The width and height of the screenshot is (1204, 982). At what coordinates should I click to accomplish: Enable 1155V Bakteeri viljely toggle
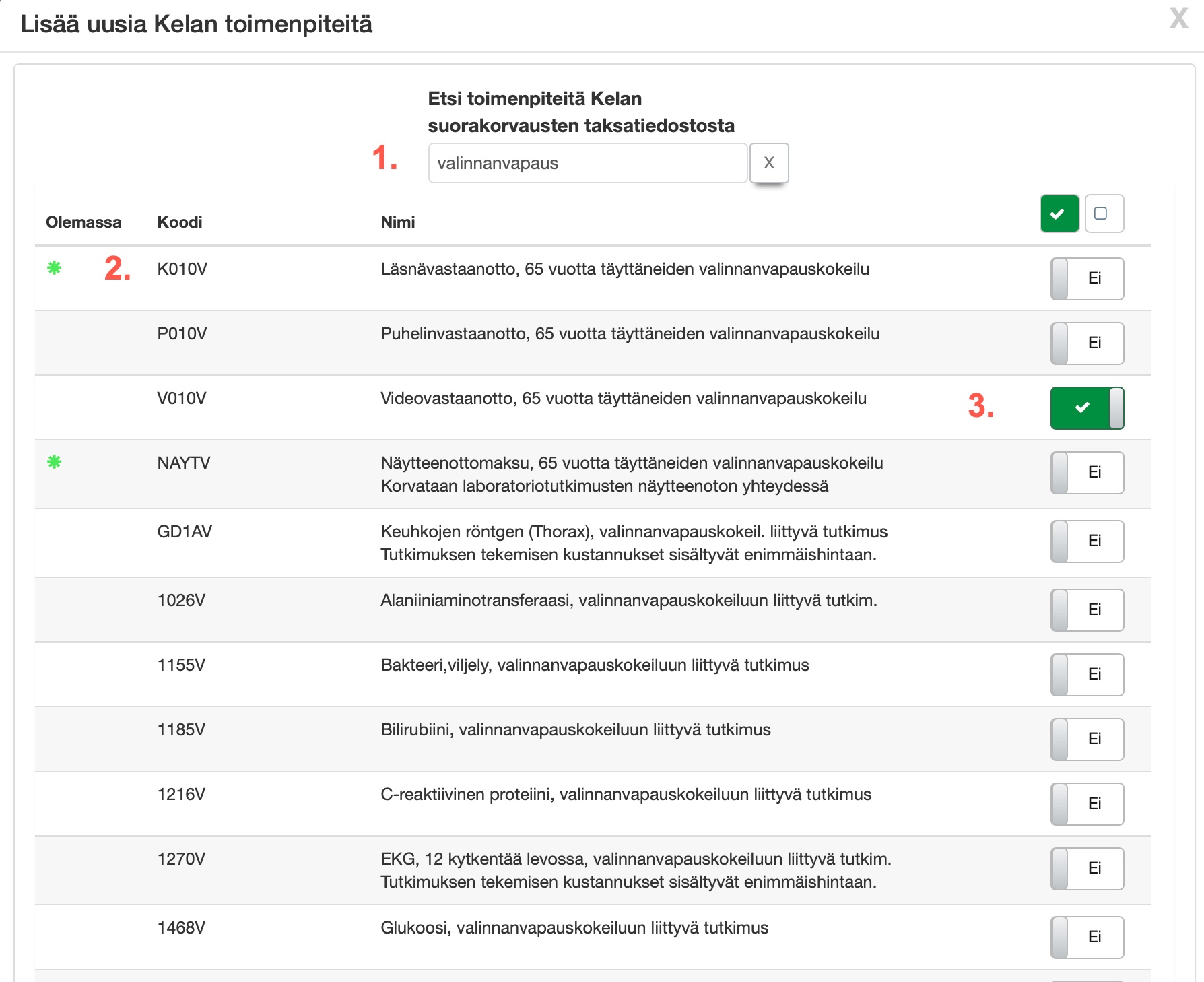pos(1086,674)
